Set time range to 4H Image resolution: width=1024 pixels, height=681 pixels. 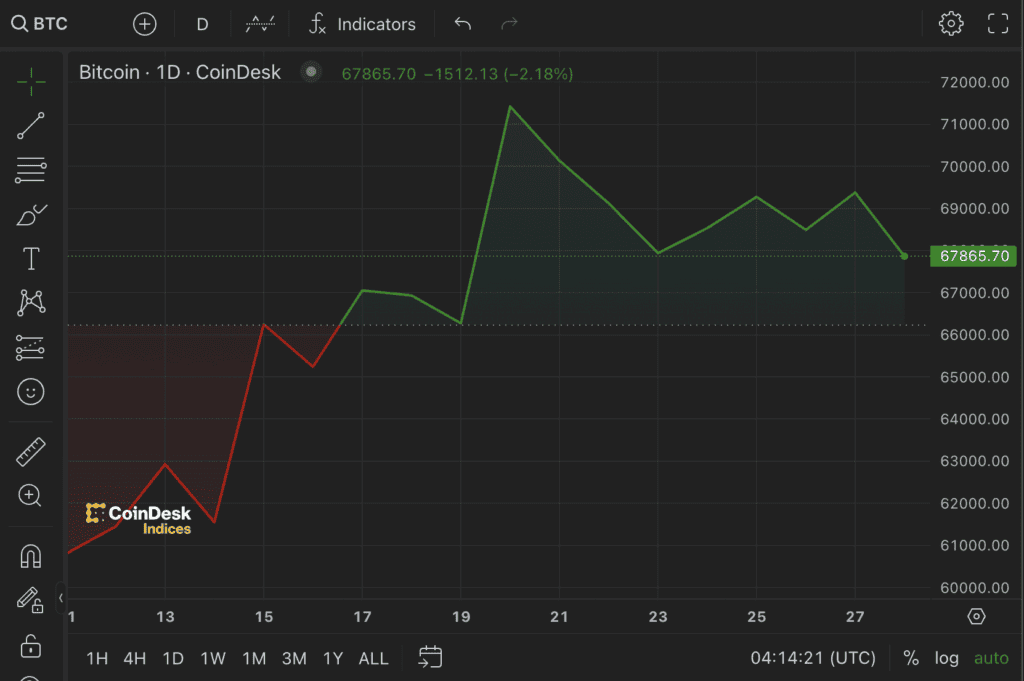coord(135,658)
